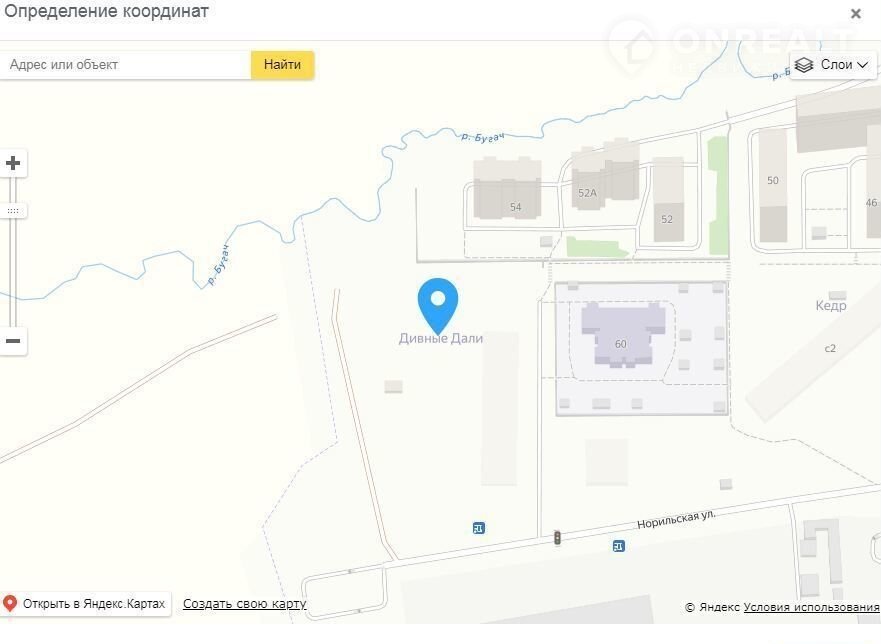The image size is (881, 644).
Task: Click Открыть в Яндекс.Картах button
Action: coord(85,604)
